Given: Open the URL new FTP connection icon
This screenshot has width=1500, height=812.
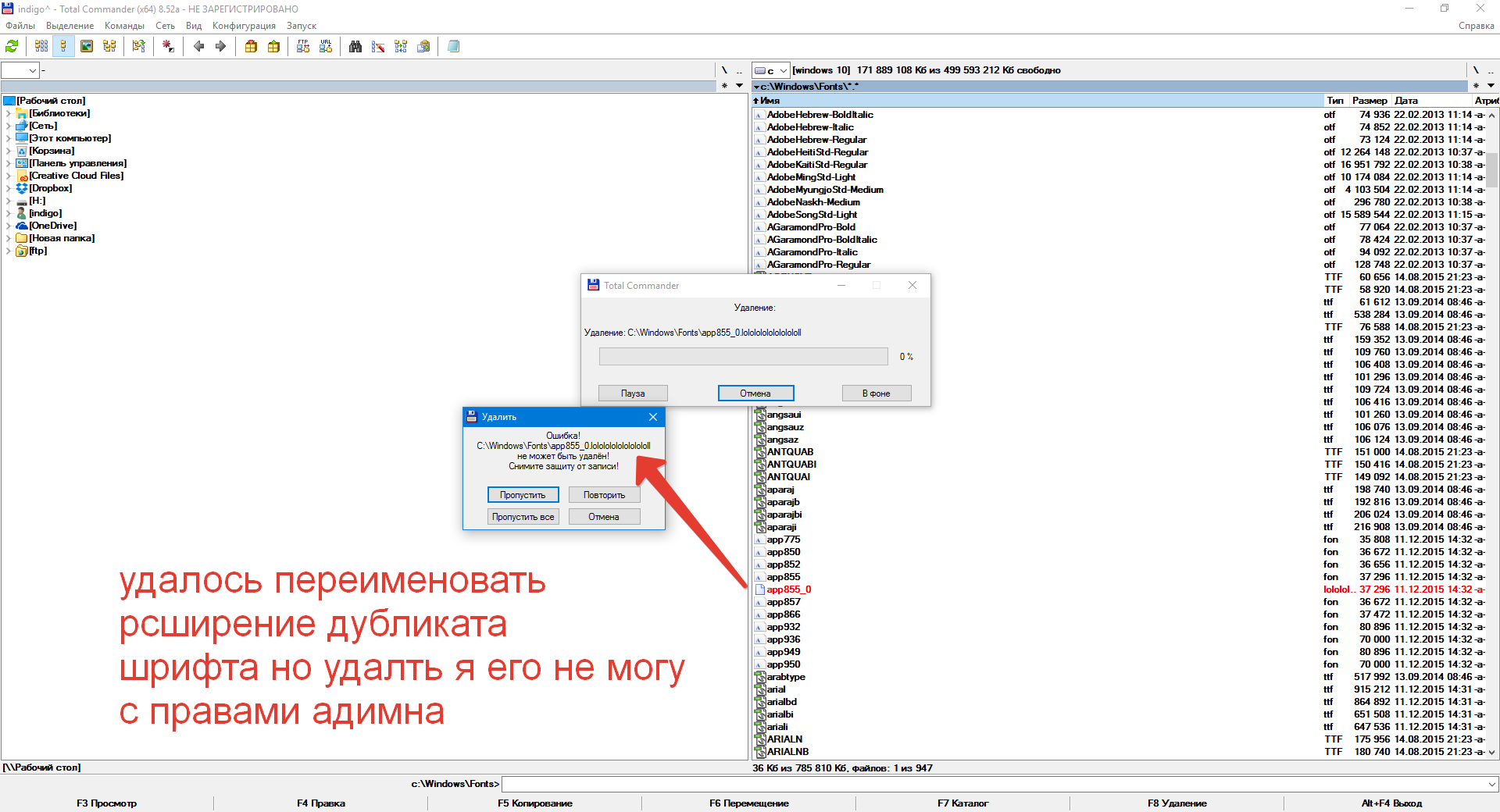Looking at the screenshot, I should [326, 47].
